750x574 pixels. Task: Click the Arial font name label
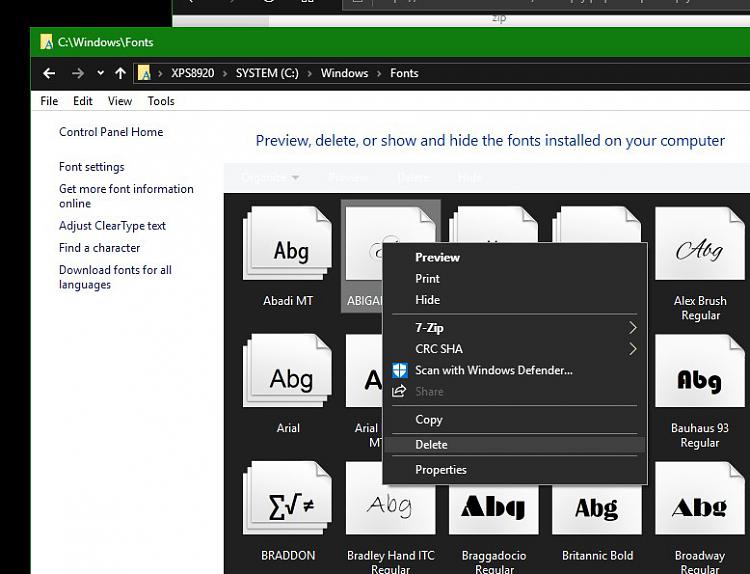click(288, 428)
